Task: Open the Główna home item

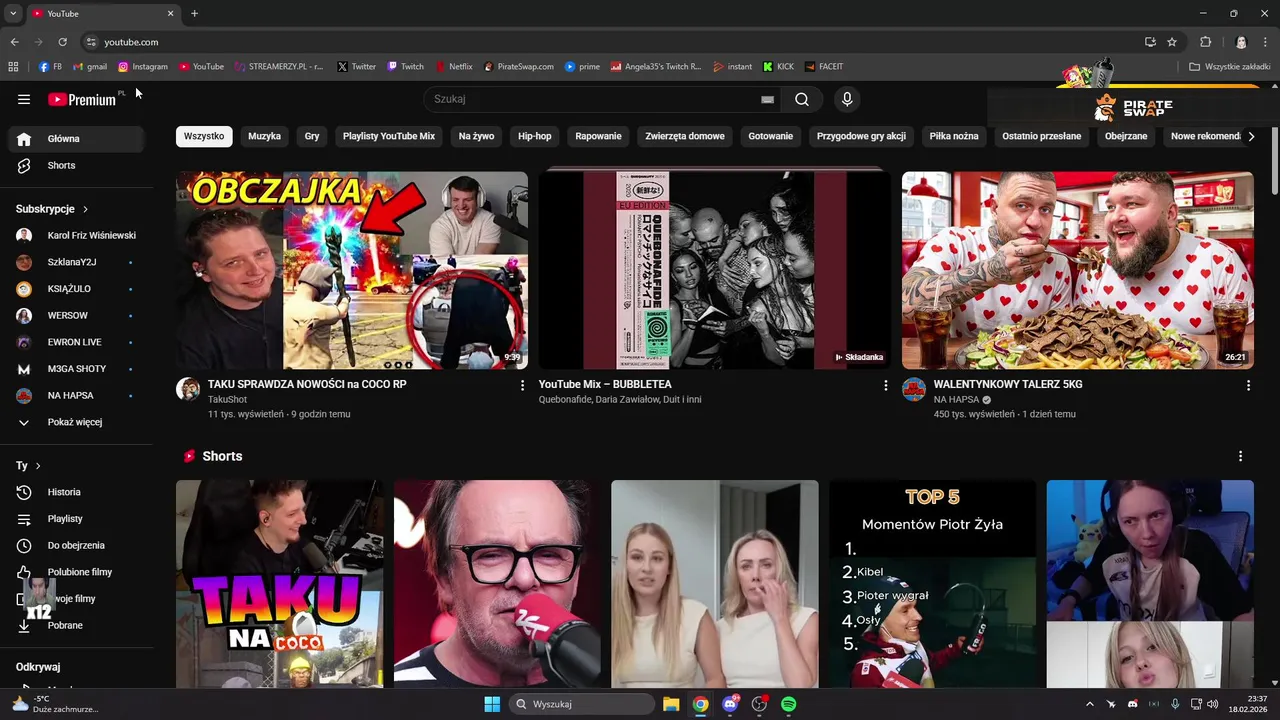Action: 77,139
